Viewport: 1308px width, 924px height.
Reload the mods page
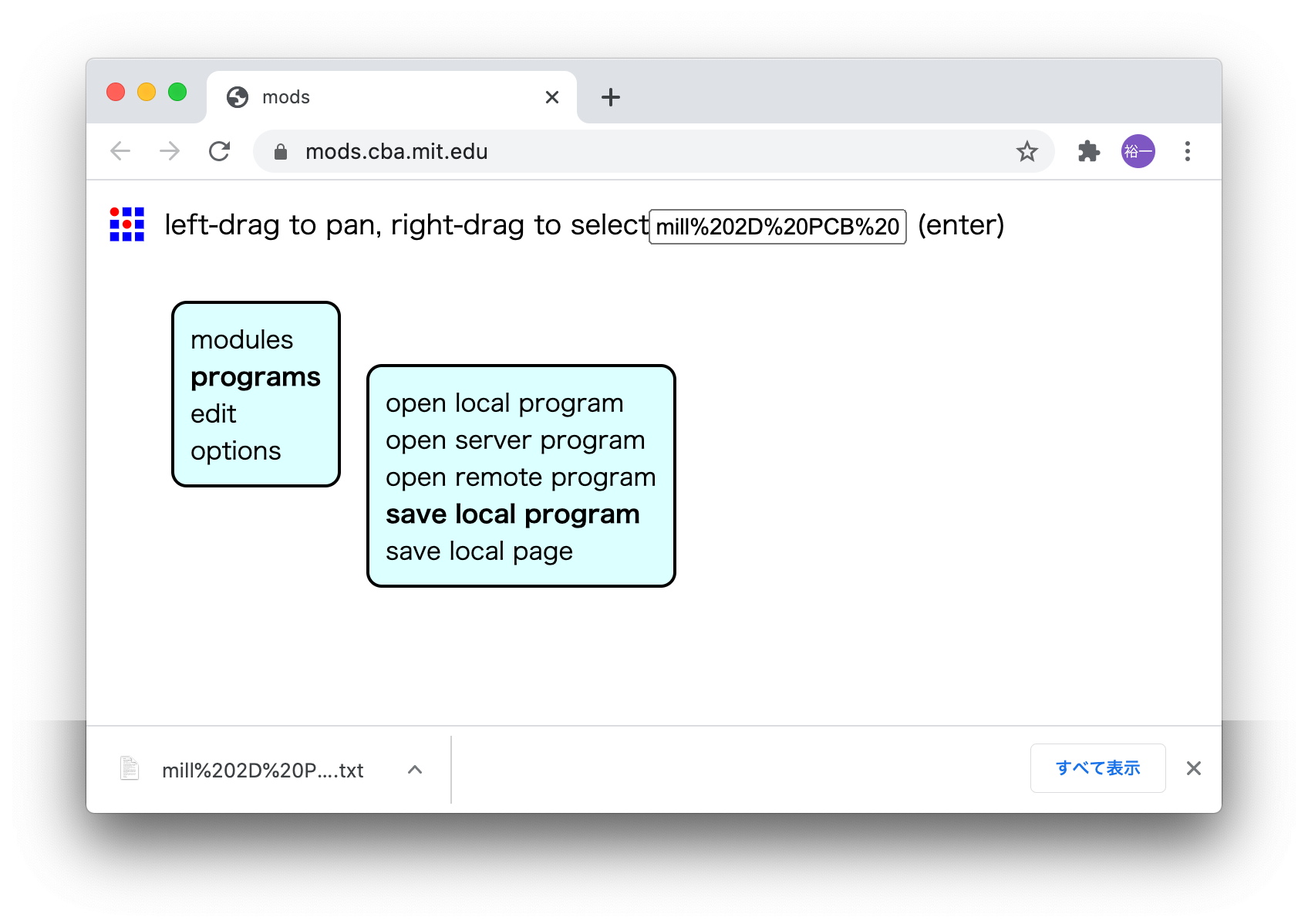pos(220,151)
